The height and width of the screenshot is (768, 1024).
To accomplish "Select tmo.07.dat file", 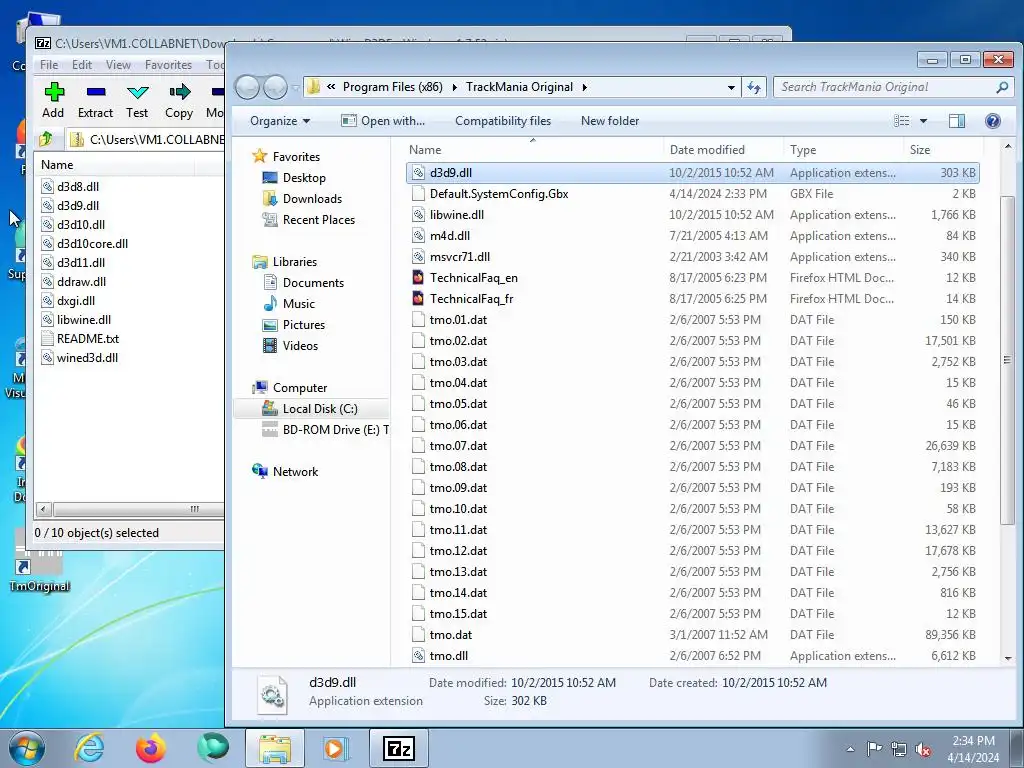I will [692, 446].
